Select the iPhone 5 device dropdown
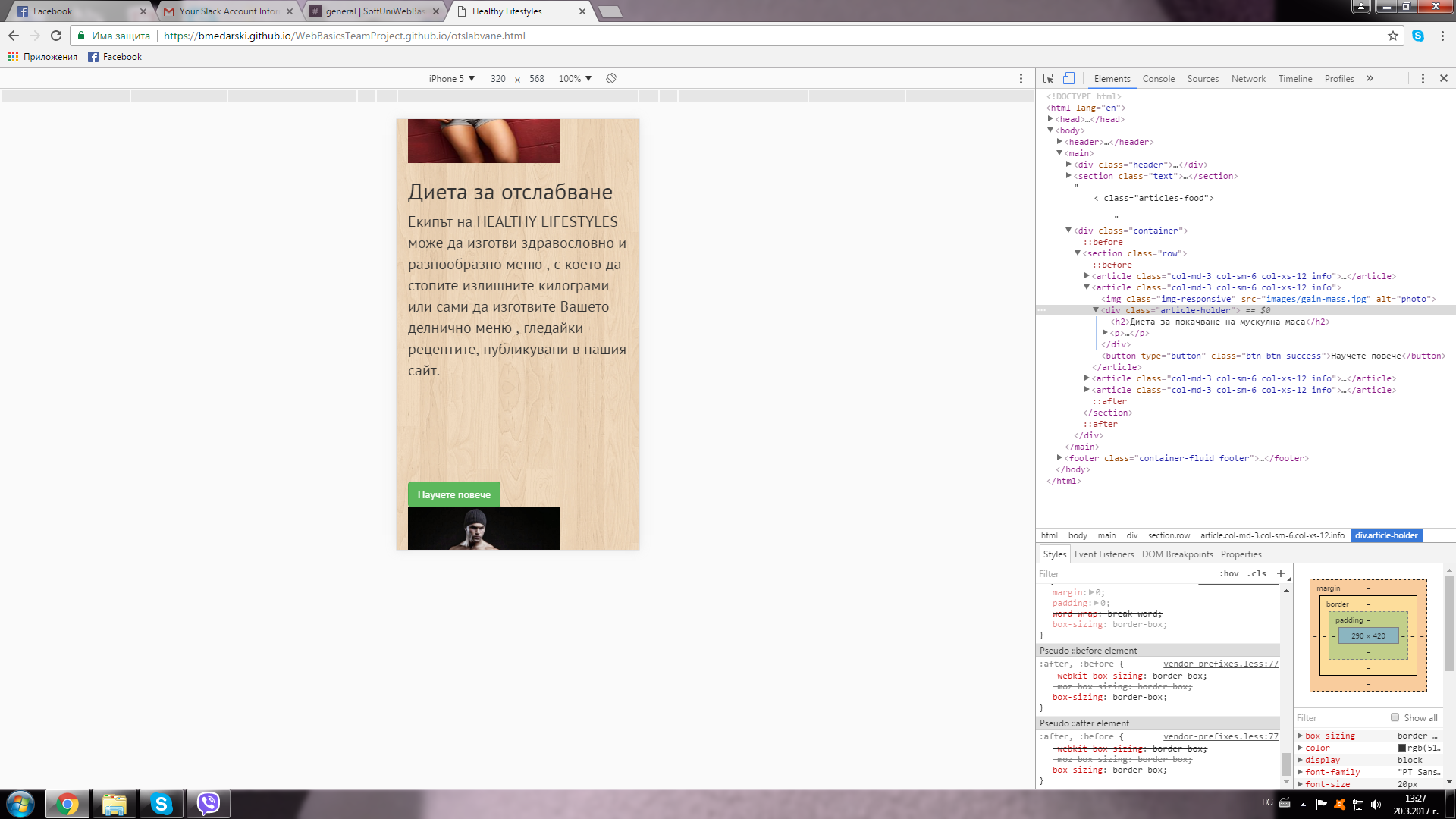The image size is (1456, 819). [x=451, y=79]
